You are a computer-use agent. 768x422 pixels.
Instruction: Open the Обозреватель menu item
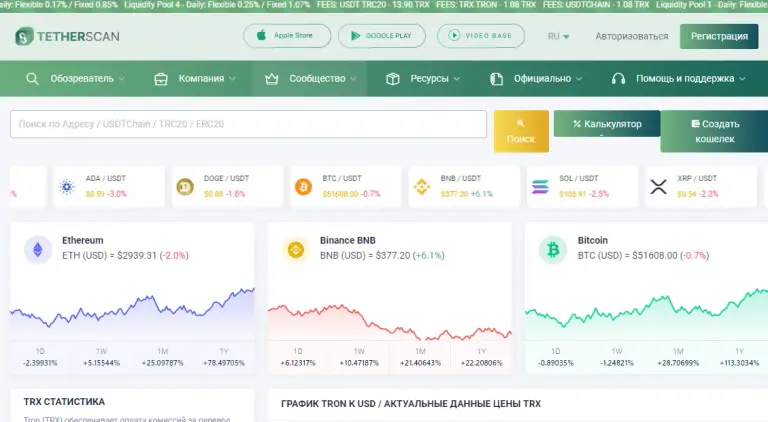click(82, 79)
